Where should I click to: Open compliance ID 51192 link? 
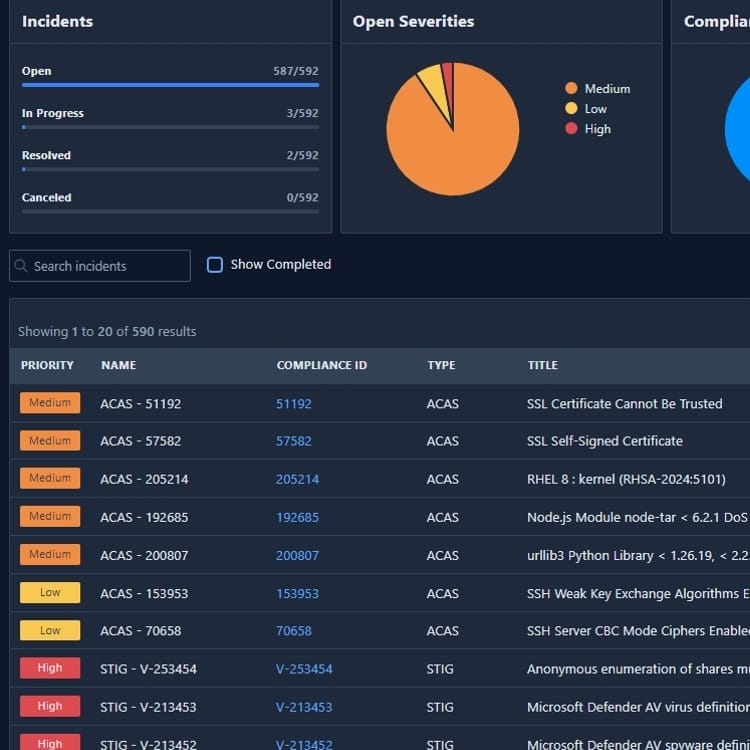[x=294, y=404]
